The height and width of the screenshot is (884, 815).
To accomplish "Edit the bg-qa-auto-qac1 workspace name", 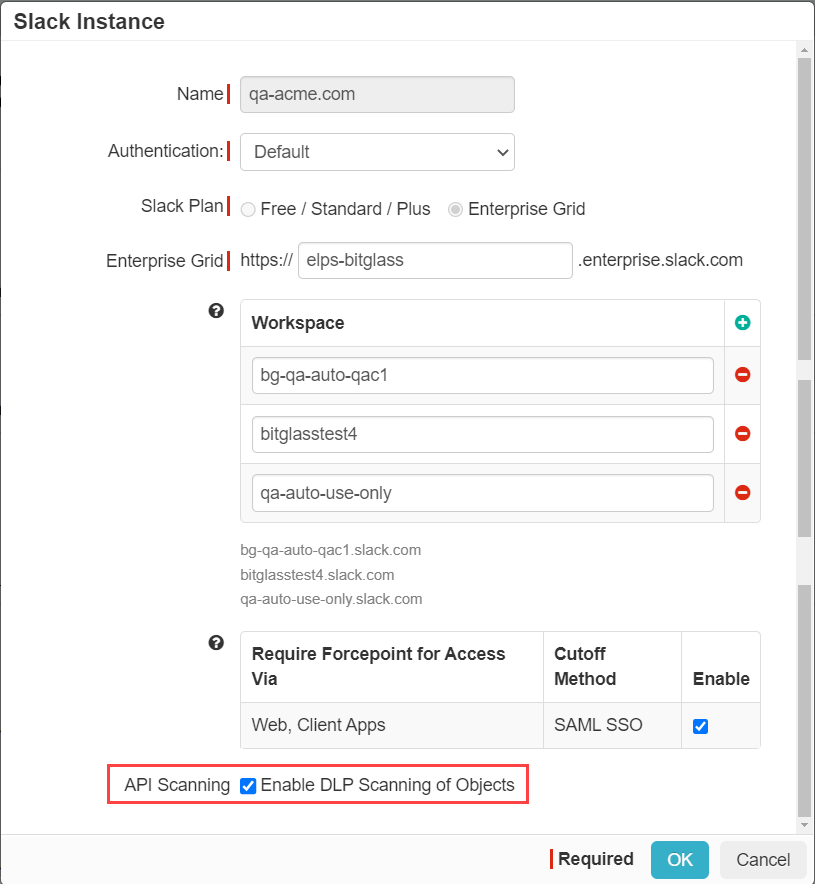I will [482, 374].
